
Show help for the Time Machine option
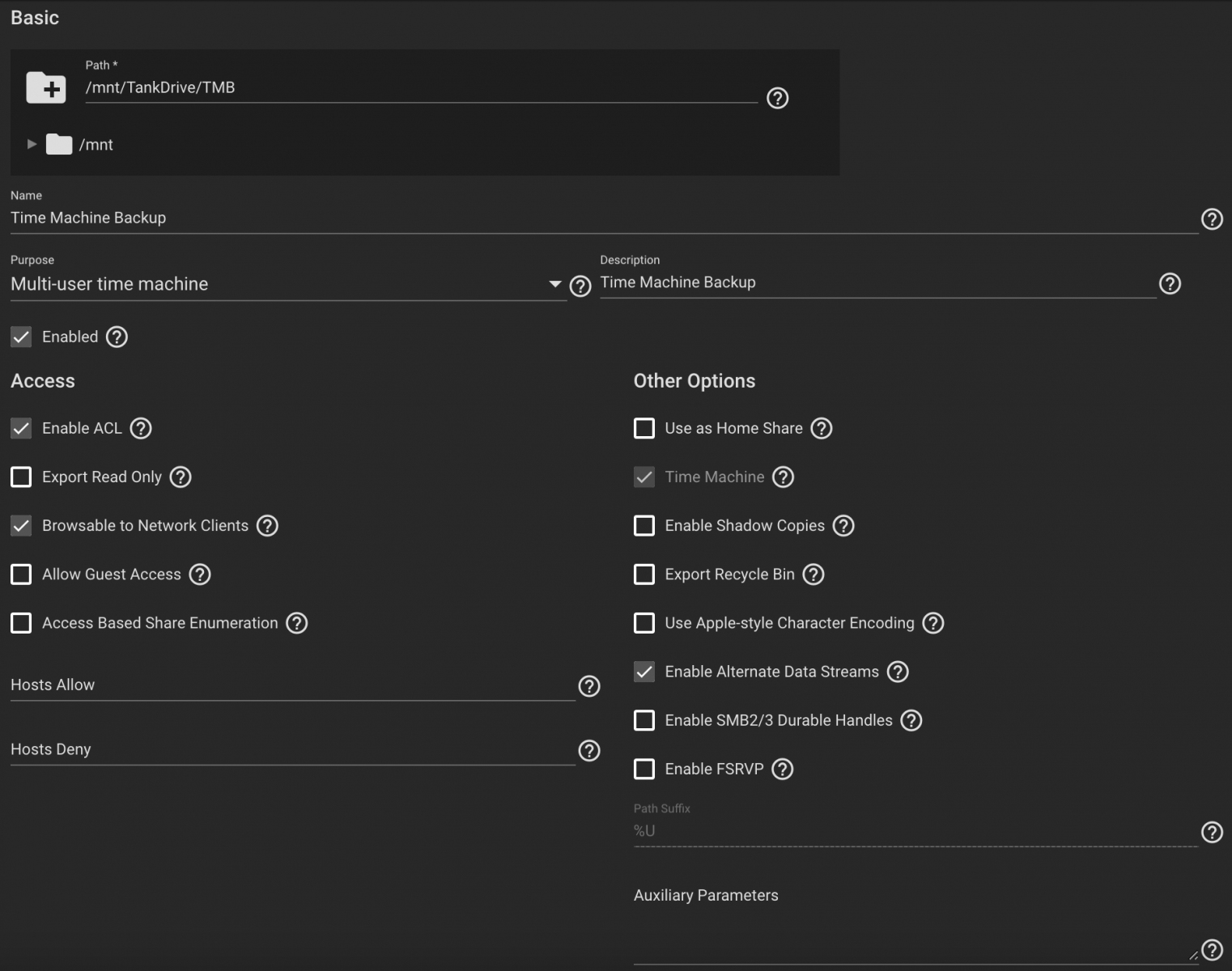[x=783, y=477]
